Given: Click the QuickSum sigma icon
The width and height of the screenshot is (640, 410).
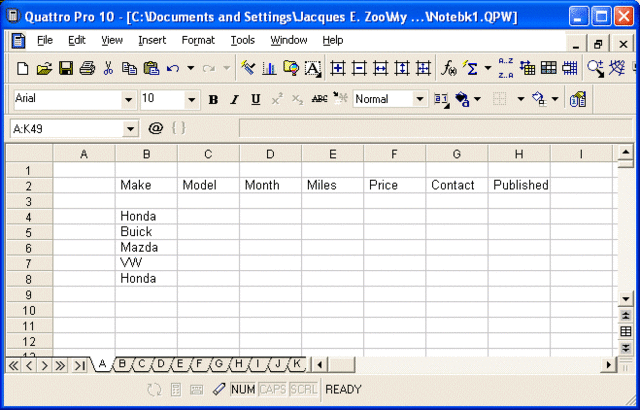Looking at the screenshot, I should tap(470, 68).
